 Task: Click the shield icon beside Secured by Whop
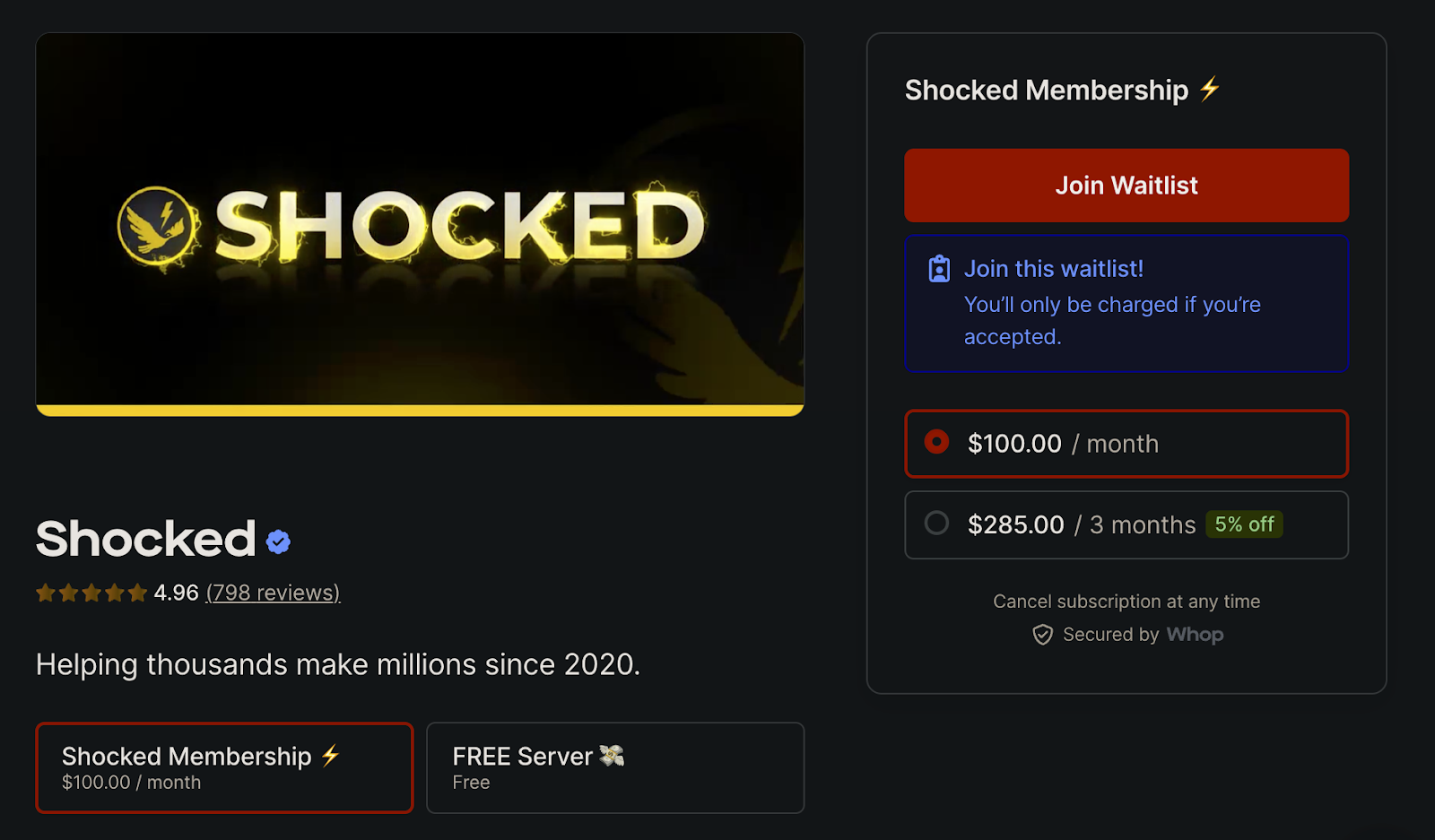pyautogui.click(x=1043, y=635)
